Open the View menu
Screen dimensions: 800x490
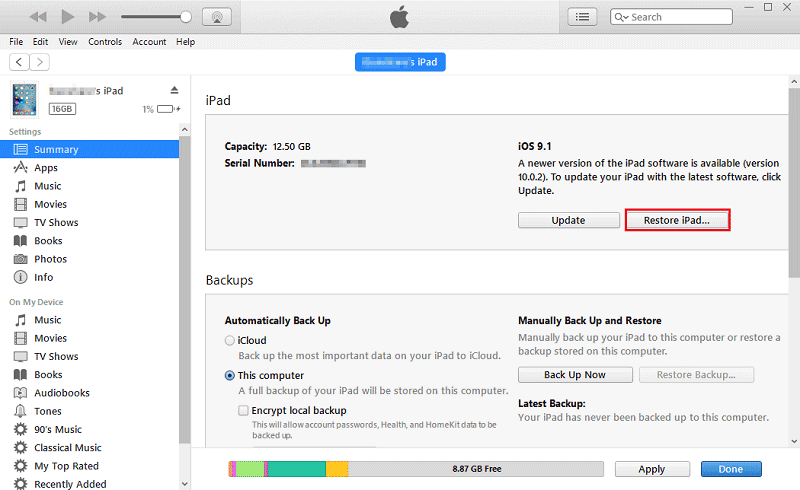[x=68, y=42]
